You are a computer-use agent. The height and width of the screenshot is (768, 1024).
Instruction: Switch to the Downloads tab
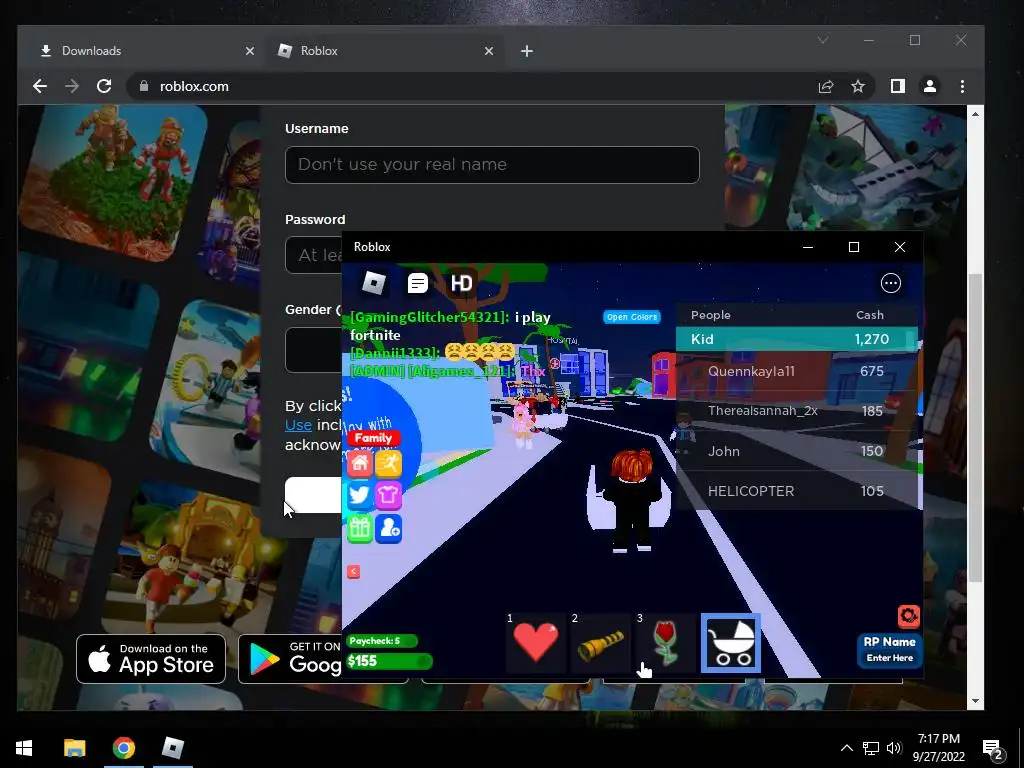(144, 51)
